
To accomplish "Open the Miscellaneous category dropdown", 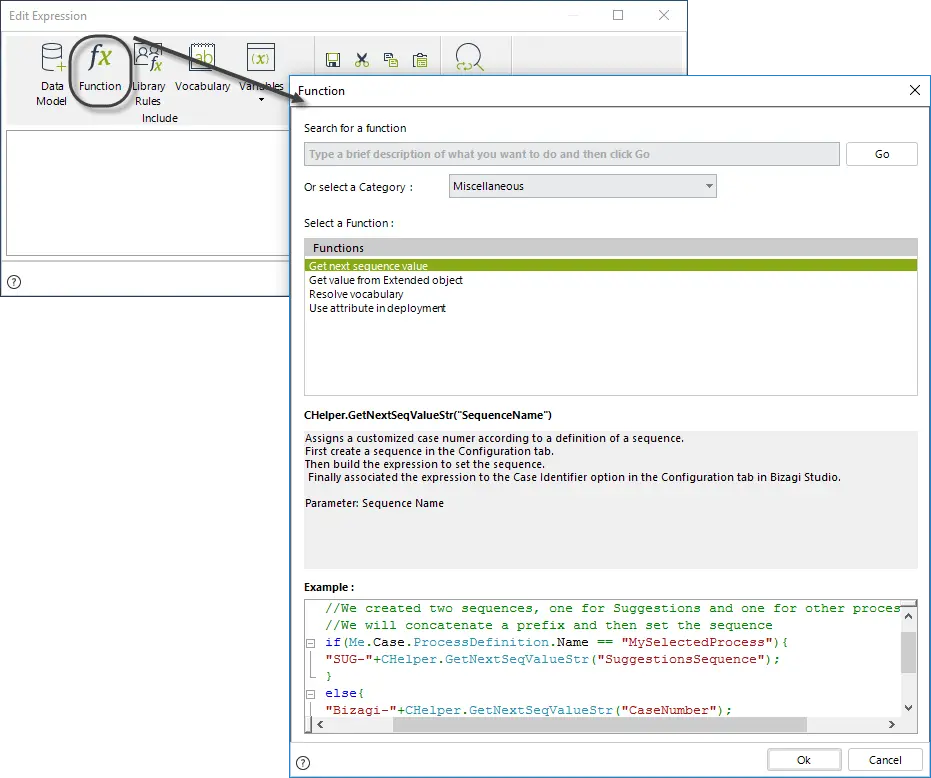I will tap(582, 186).
